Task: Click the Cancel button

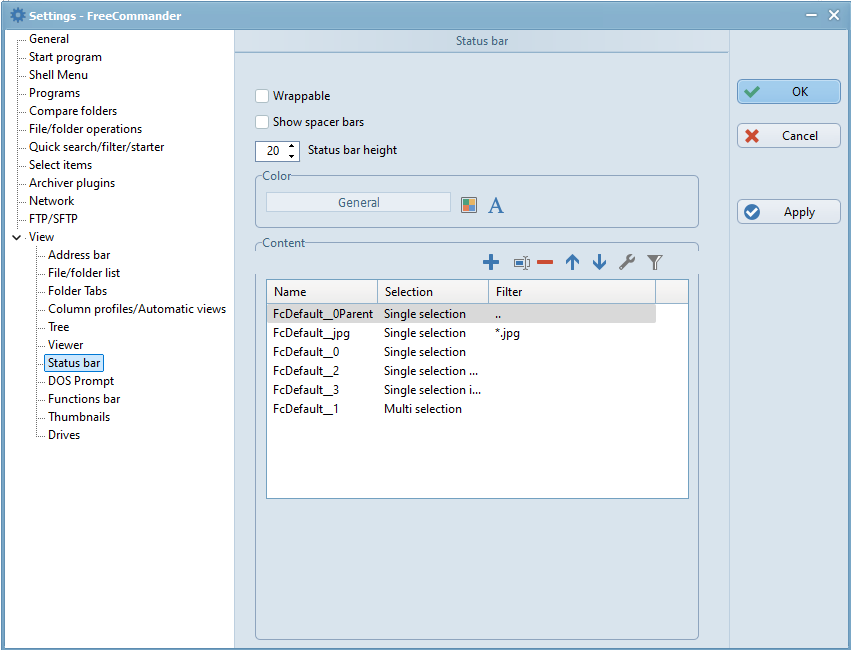Action: [789, 136]
